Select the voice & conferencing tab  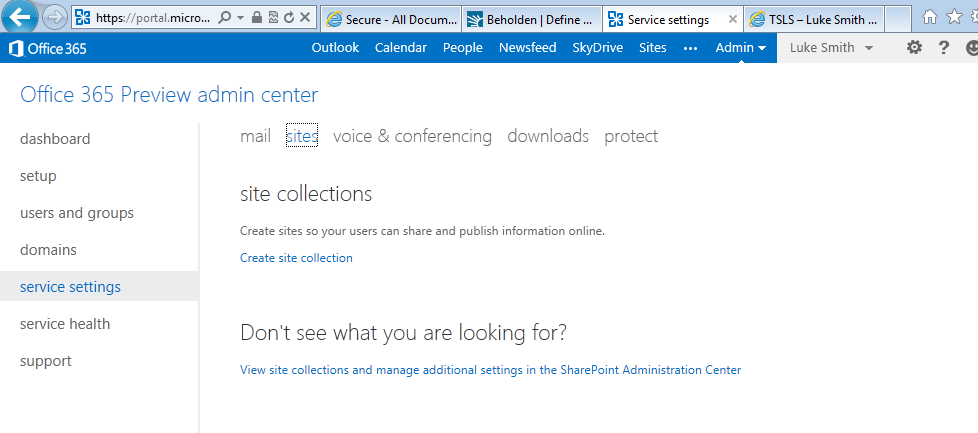coord(412,136)
